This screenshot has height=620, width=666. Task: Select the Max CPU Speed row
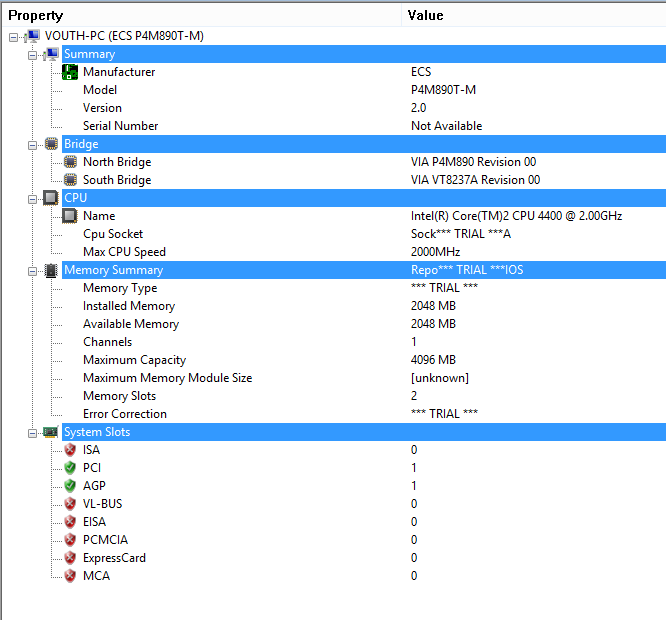click(364, 252)
